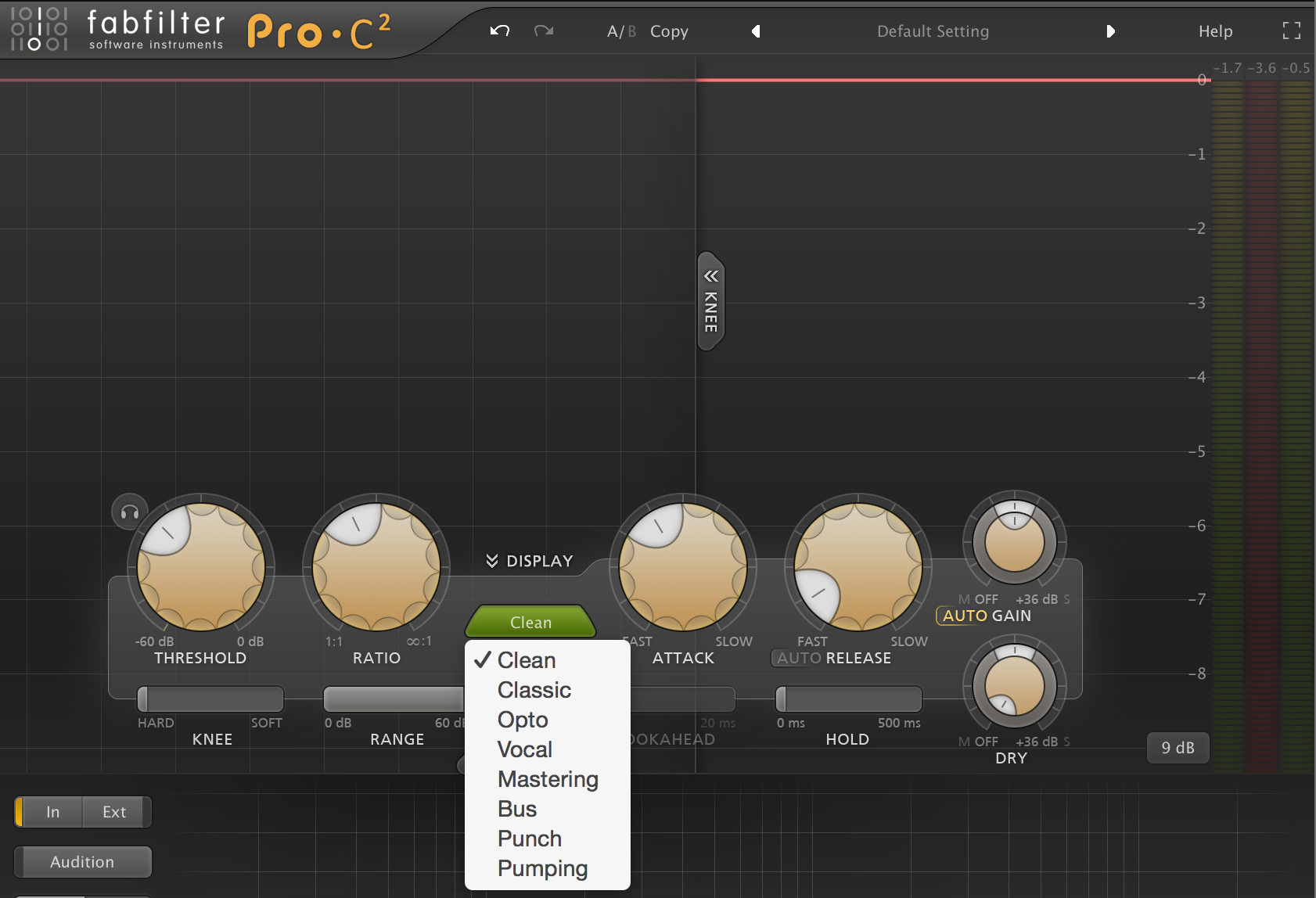Click the -1.7 peak level readout
The height and width of the screenshot is (898, 1316).
(1227, 68)
